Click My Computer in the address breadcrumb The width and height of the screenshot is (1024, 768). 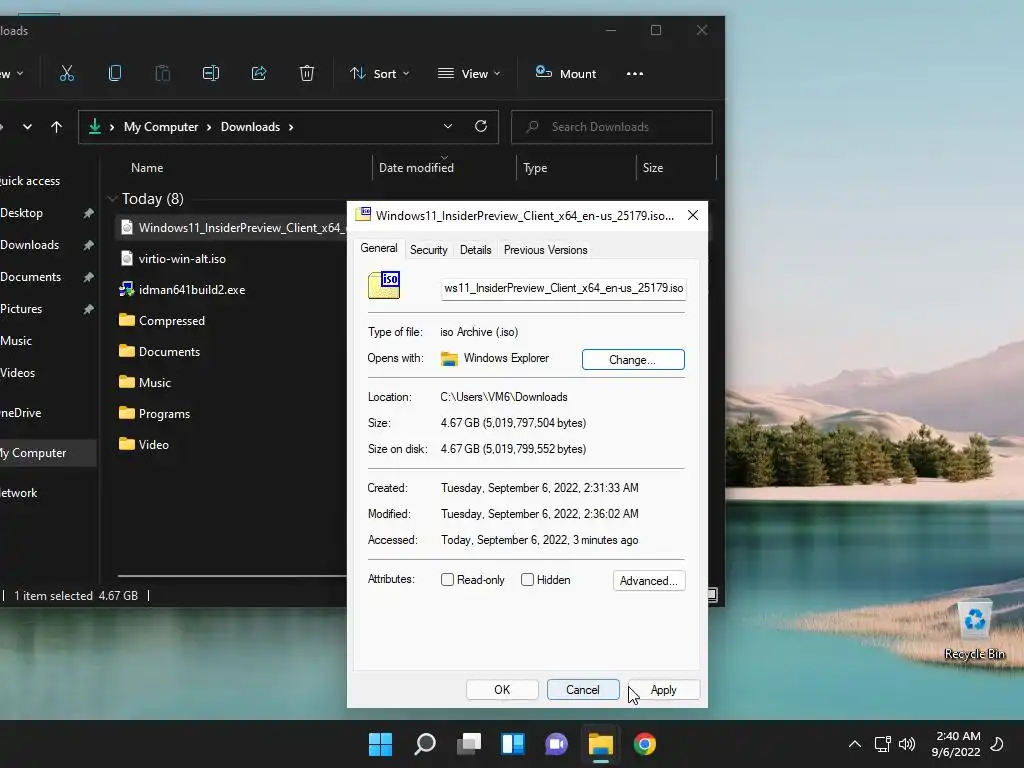(x=161, y=127)
